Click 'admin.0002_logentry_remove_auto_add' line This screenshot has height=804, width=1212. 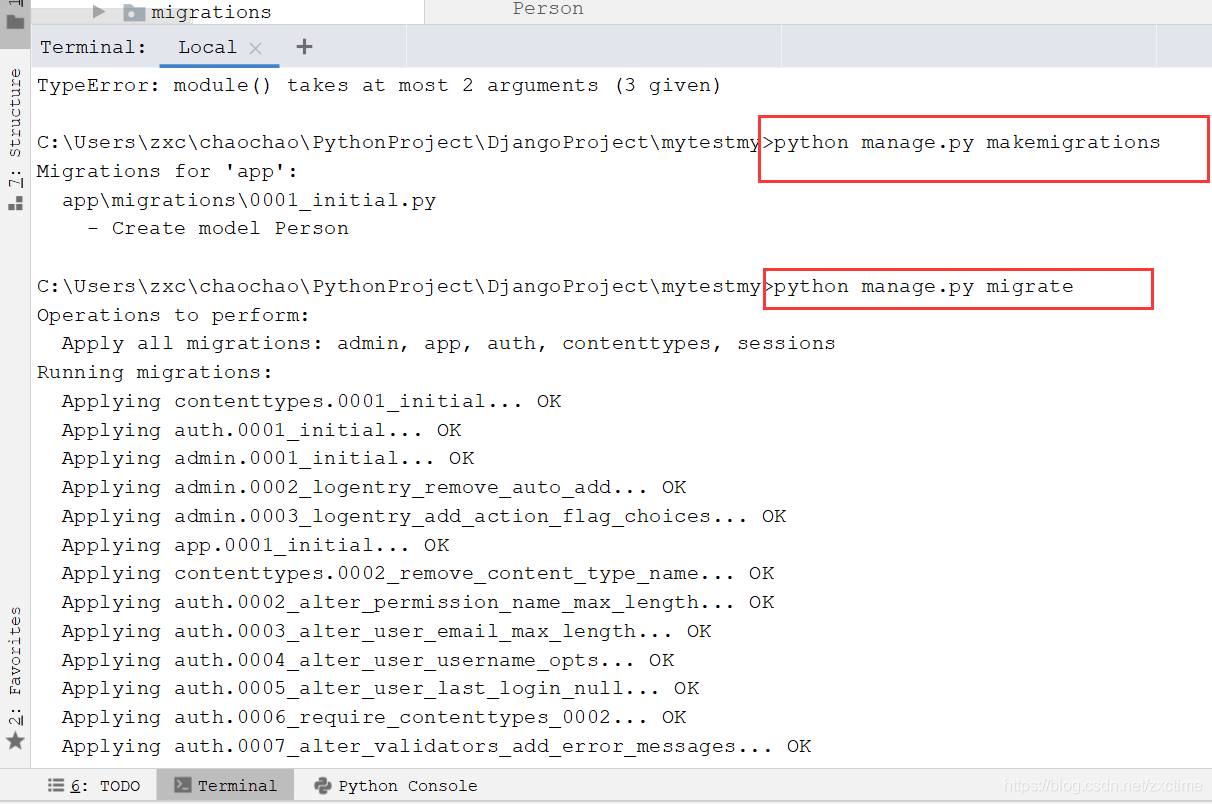point(374,488)
